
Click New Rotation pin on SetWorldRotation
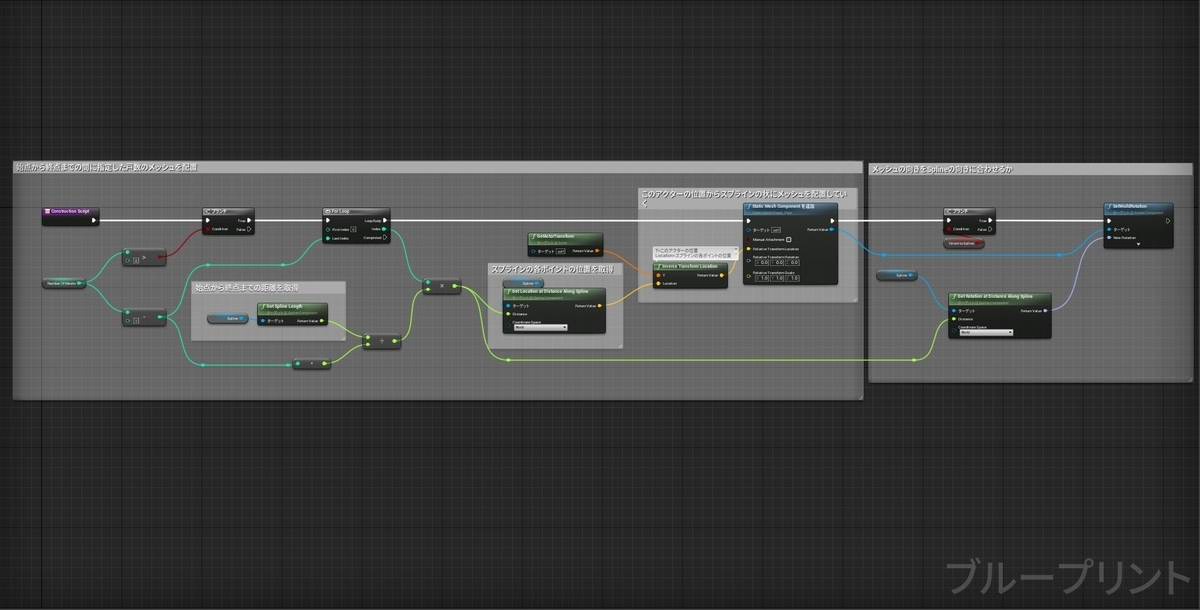coord(1109,237)
